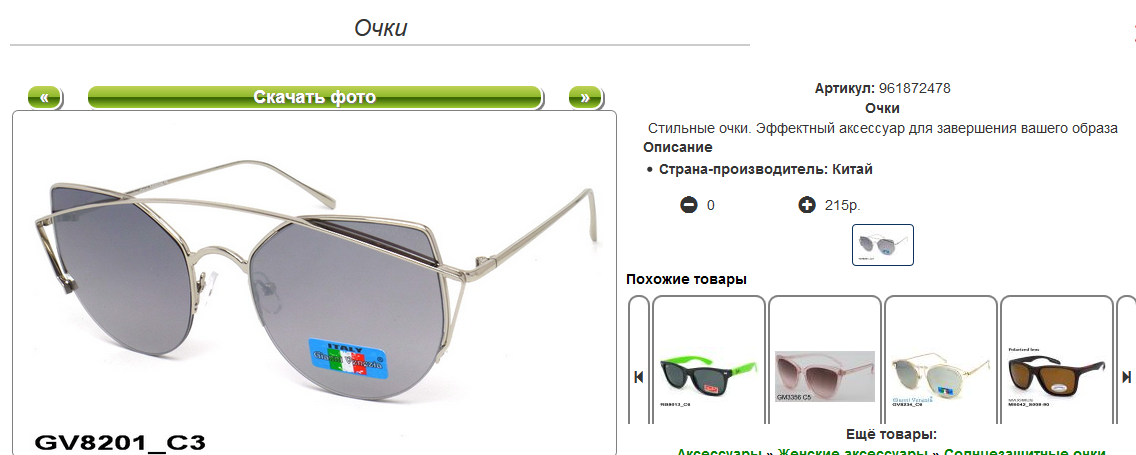The height and width of the screenshot is (455, 1136).
Task: Follow the Солнцезащитные очки breadcrumb link
Action: [1024, 452]
